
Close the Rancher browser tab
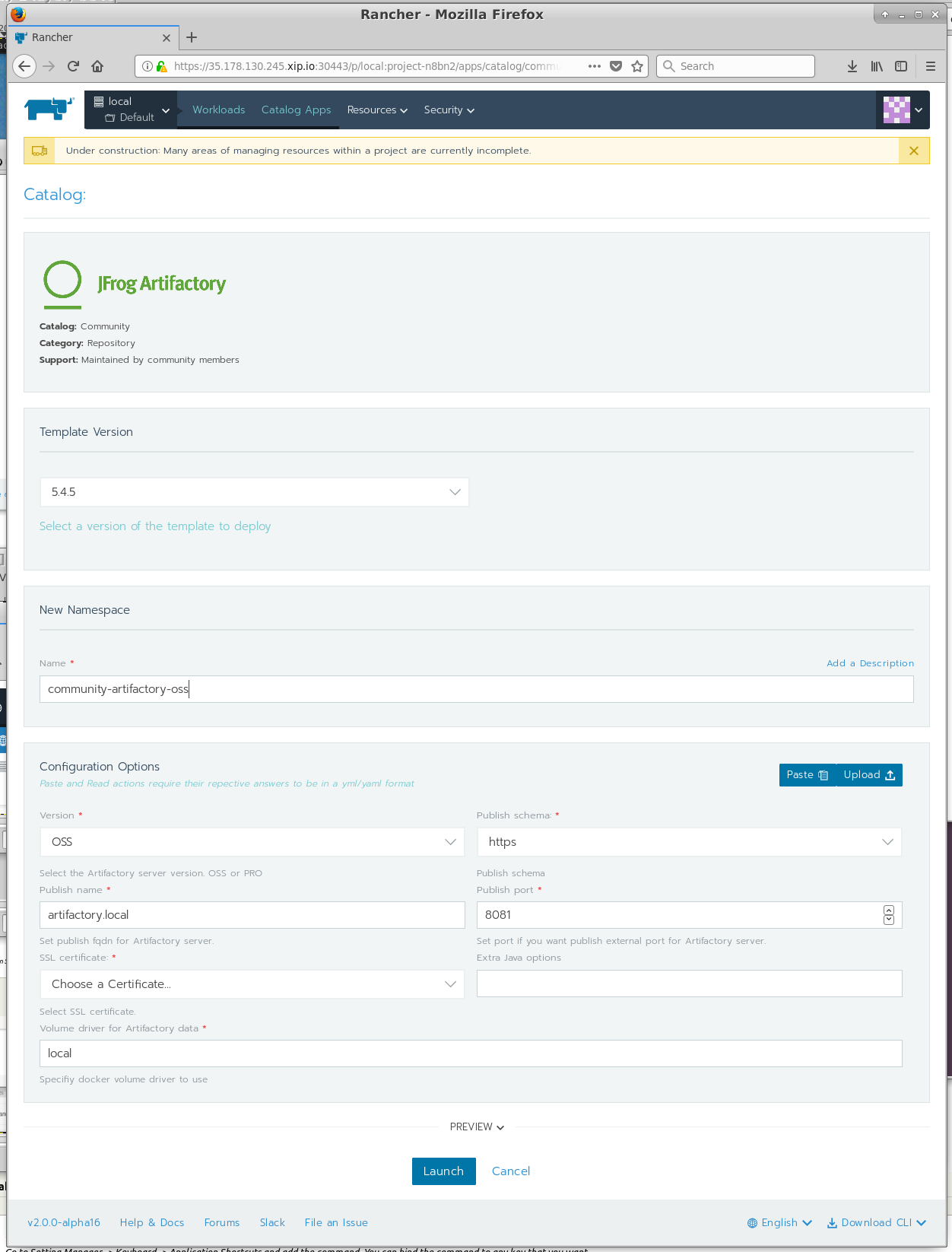(x=167, y=37)
